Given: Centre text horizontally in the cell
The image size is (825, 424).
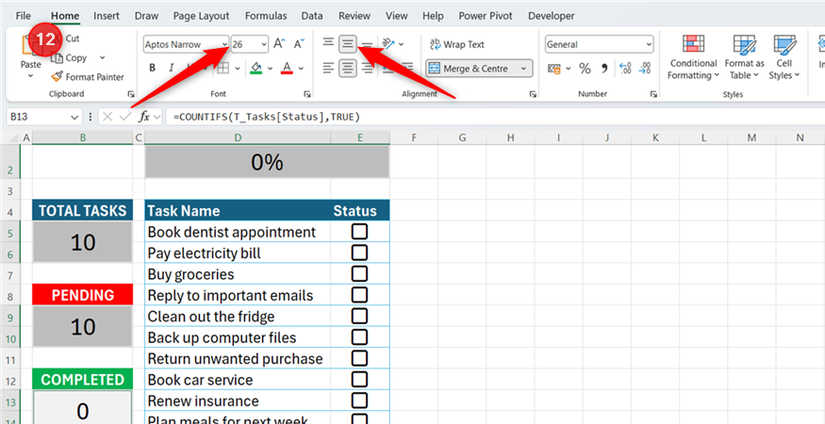Looking at the screenshot, I should click(x=347, y=68).
